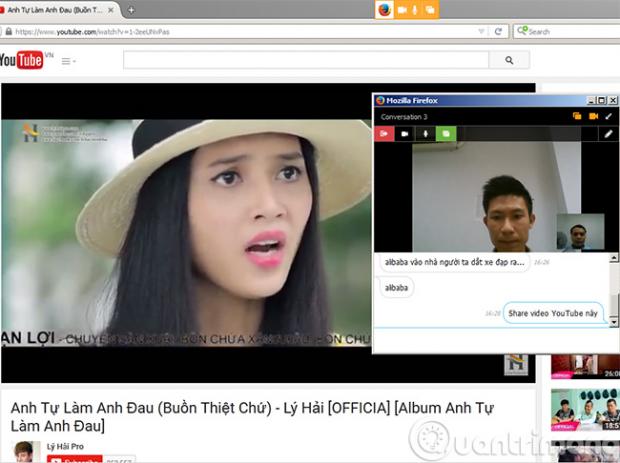Click camera icon in orange sharing indicator

pyautogui.click(x=403, y=10)
